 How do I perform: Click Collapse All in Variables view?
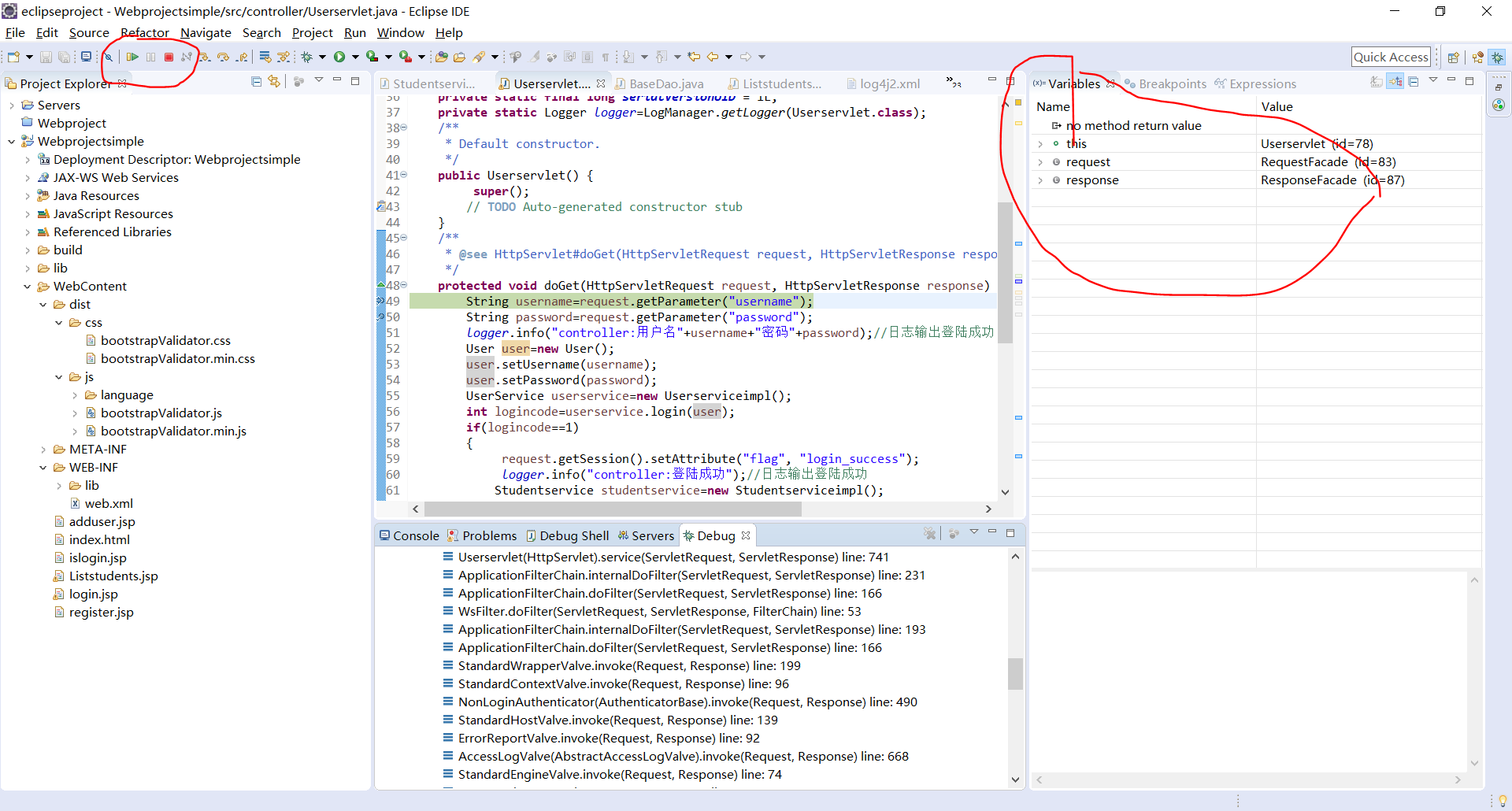1414,81
